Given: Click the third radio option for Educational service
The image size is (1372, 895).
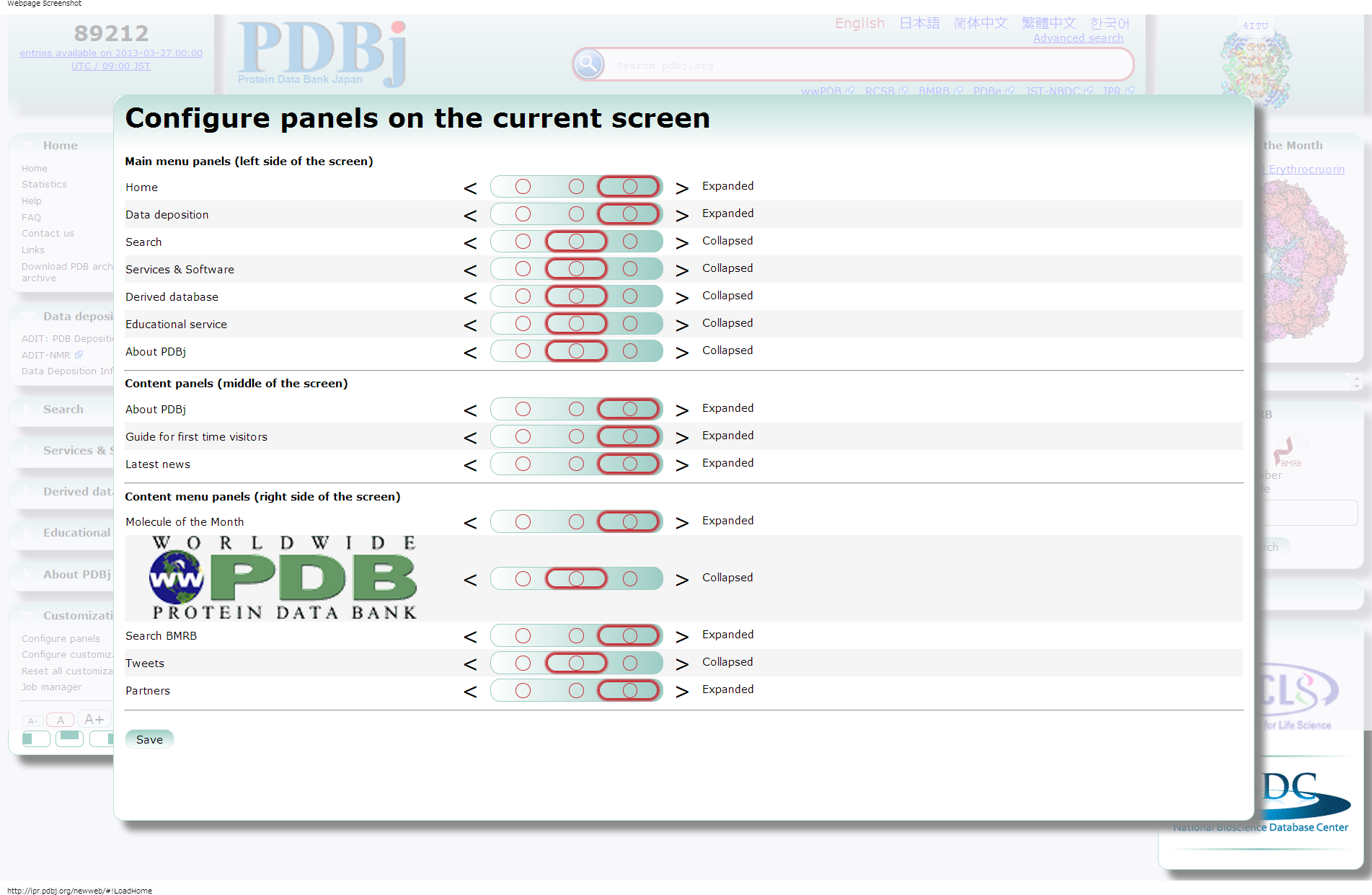Looking at the screenshot, I should click(630, 324).
